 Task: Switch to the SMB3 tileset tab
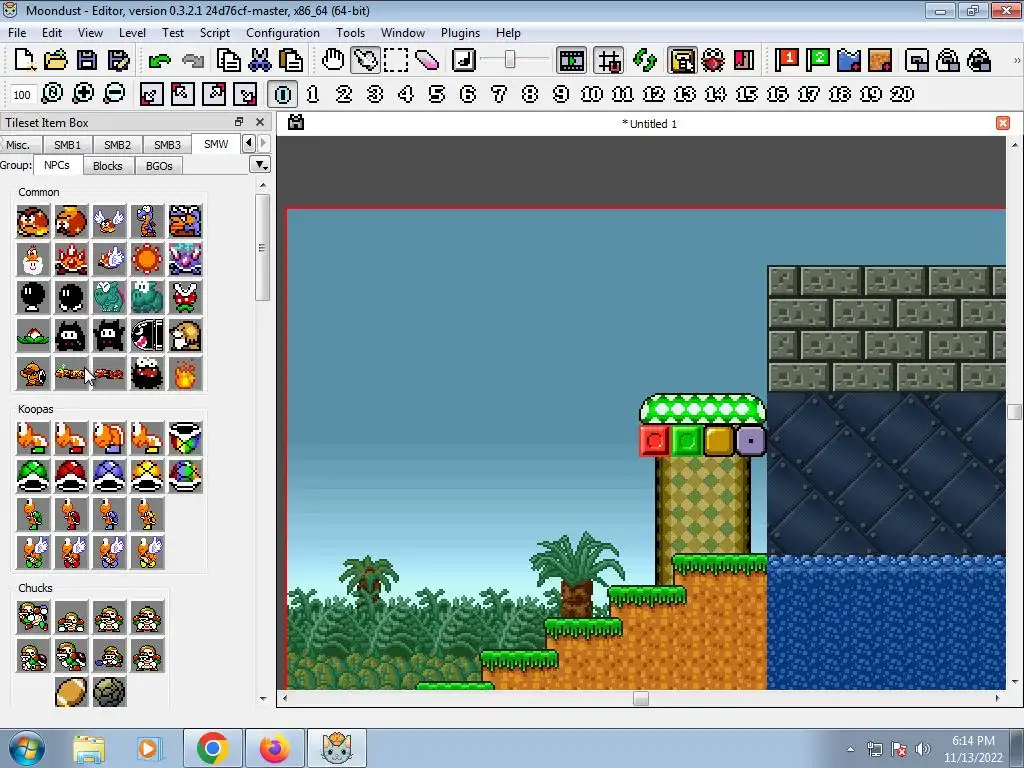pyautogui.click(x=167, y=145)
